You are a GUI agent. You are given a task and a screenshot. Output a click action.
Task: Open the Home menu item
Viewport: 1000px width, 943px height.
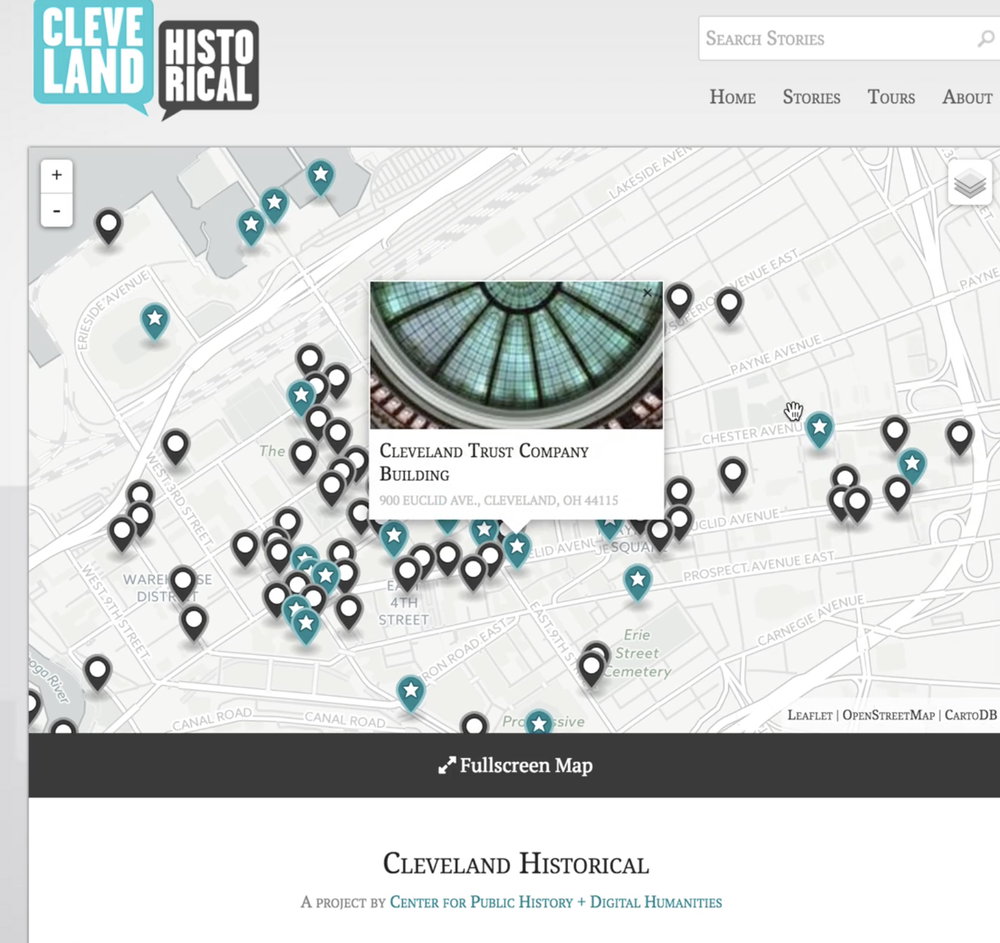(733, 97)
